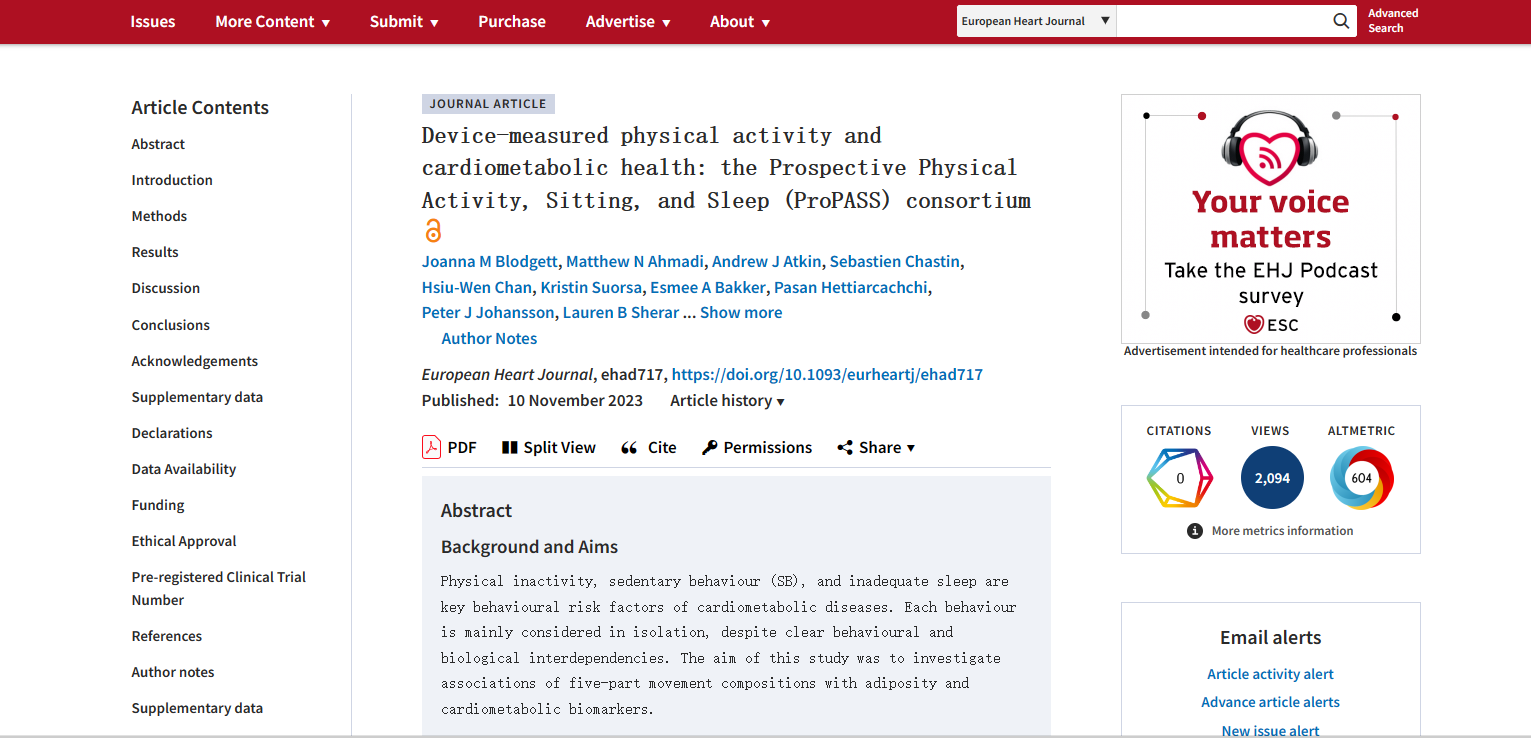Jump to Author notes in contents
The width and height of the screenshot is (1531, 738).
pyautogui.click(x=173, y=672)
